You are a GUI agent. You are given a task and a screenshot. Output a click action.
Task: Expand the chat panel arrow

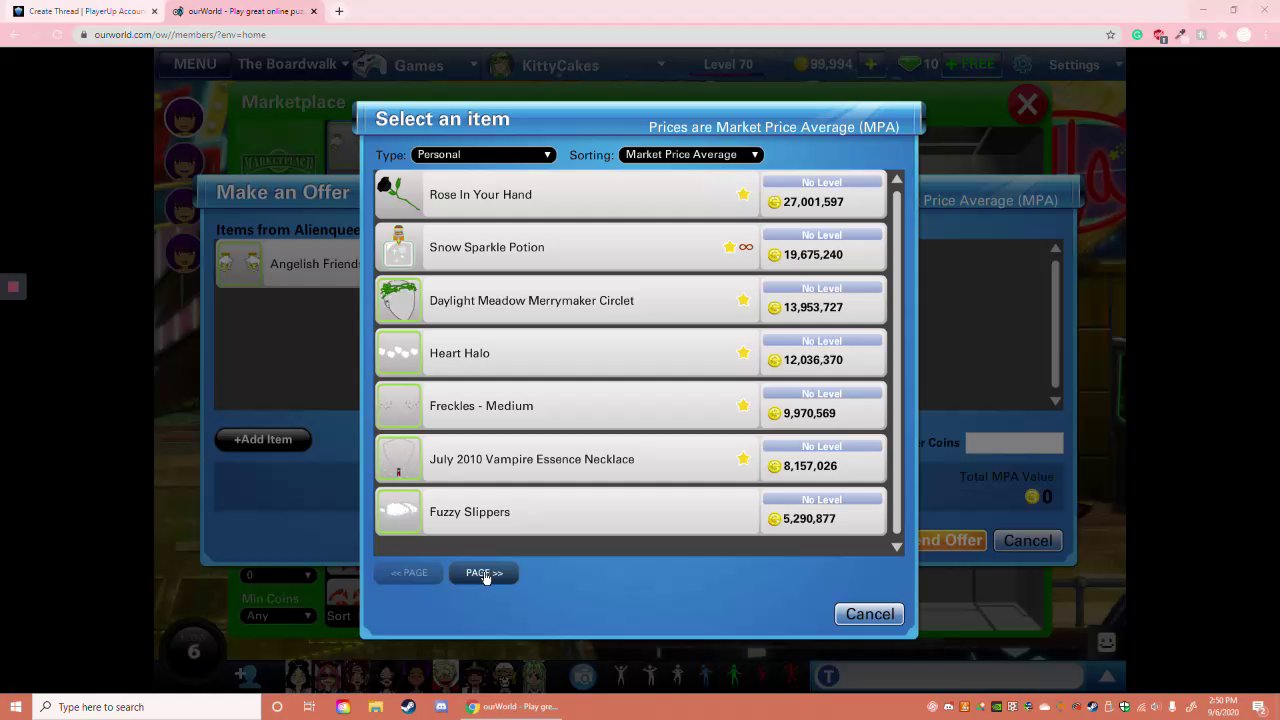(1107, 677)
